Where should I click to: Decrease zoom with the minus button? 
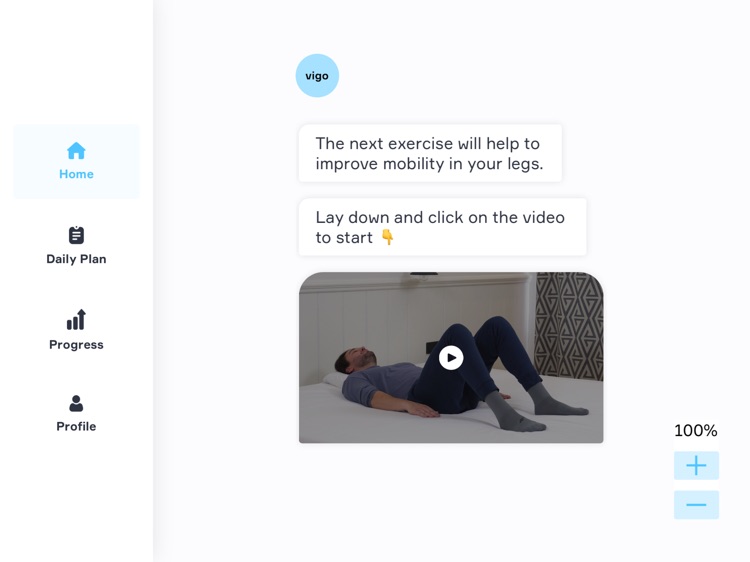point(696,505)
